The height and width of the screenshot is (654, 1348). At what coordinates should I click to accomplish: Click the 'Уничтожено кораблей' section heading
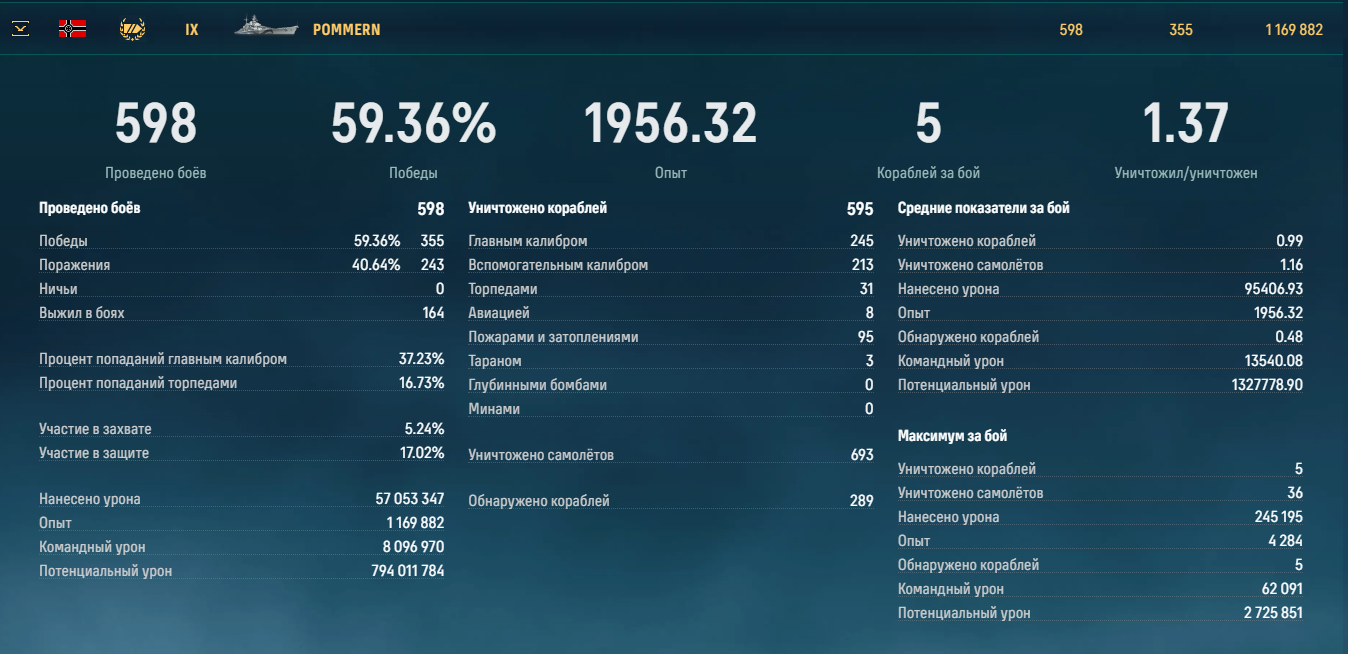(537, 209)
